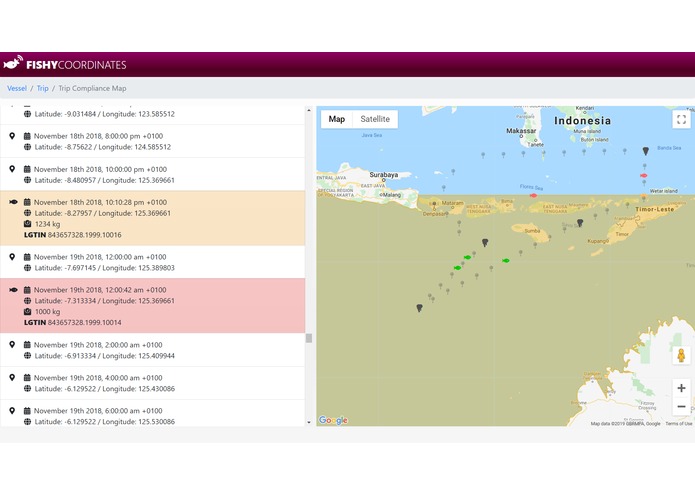Screen dimensions: 695x494
Task: Click weight icon next to 1000 kg
Action: [27, 311]
